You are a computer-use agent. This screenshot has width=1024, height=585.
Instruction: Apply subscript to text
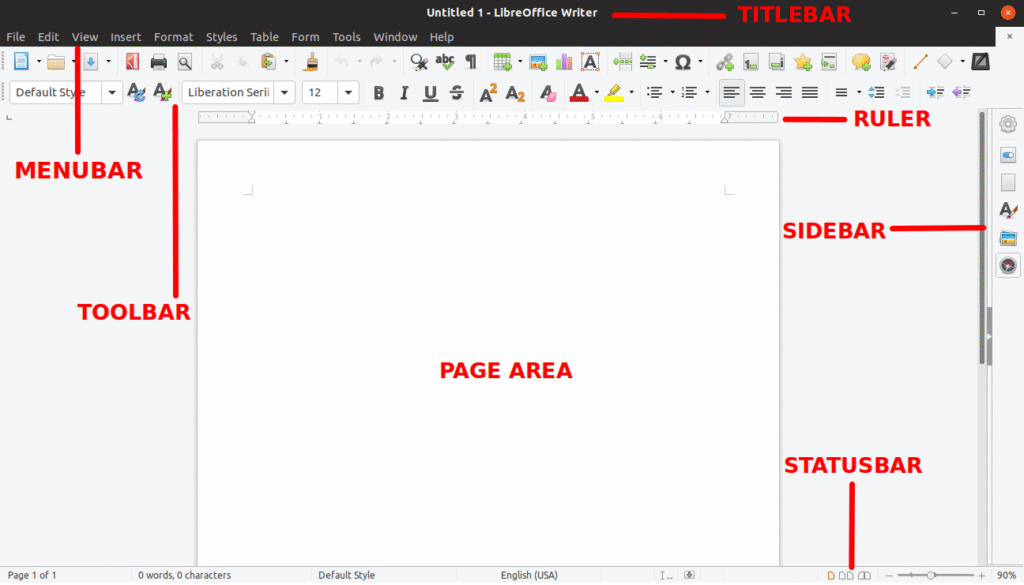pyautogui.click(x=515, y=93)
